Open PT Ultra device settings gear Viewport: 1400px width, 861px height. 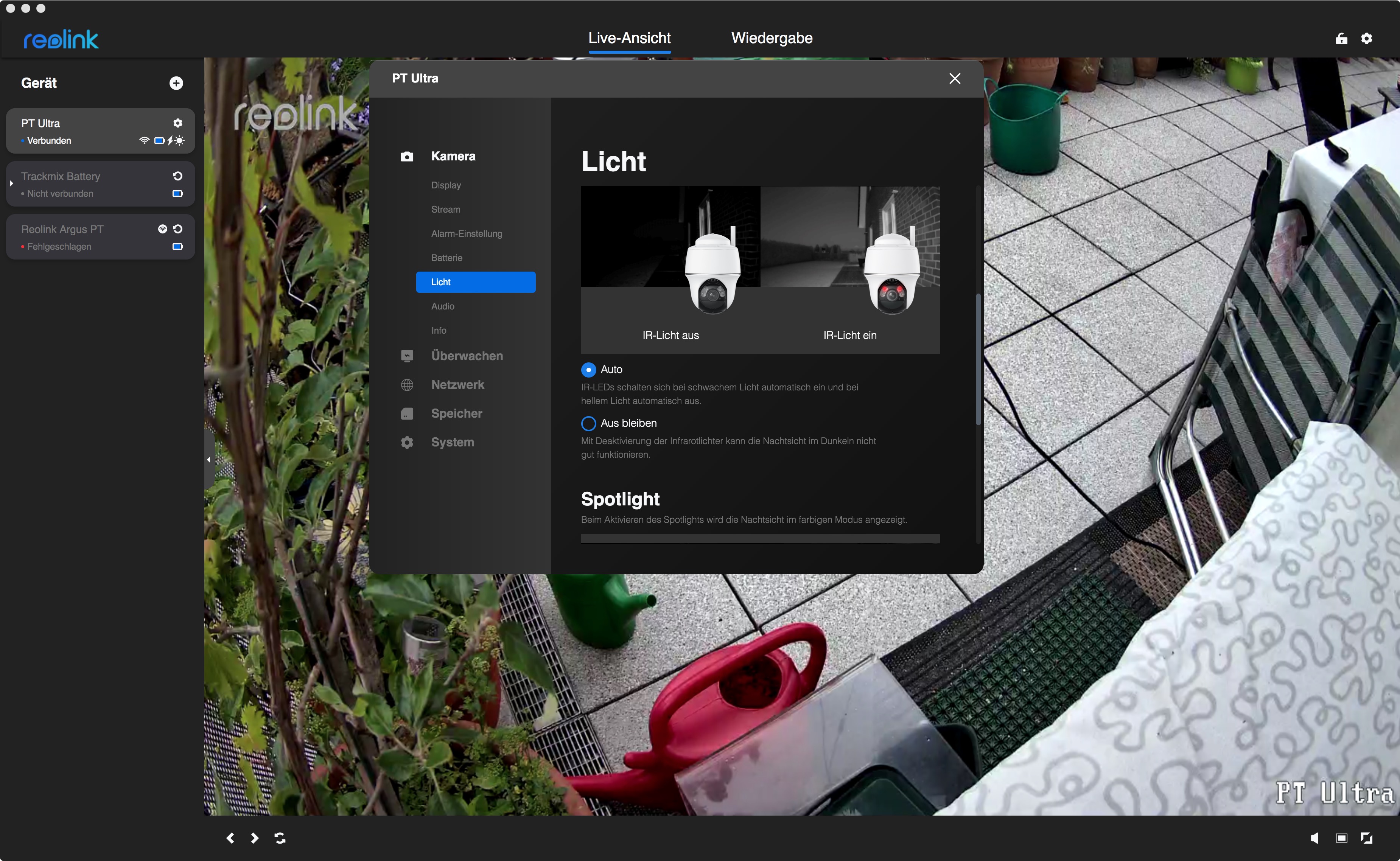[x=178, y=123]
